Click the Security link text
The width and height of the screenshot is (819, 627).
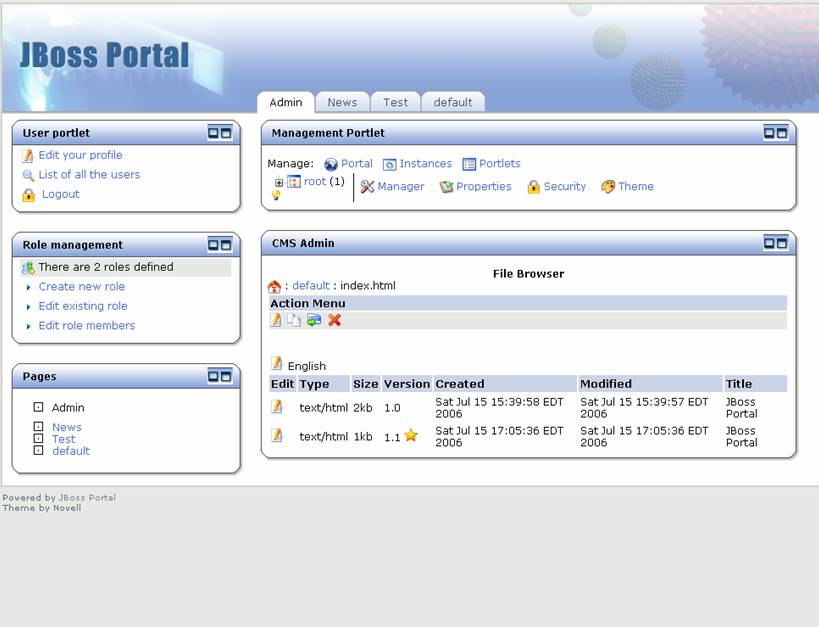pyautogui.click(x=565, y=186)
